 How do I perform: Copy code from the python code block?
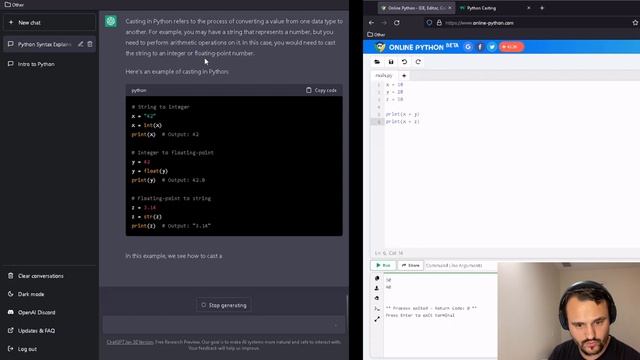pos(321,90)
